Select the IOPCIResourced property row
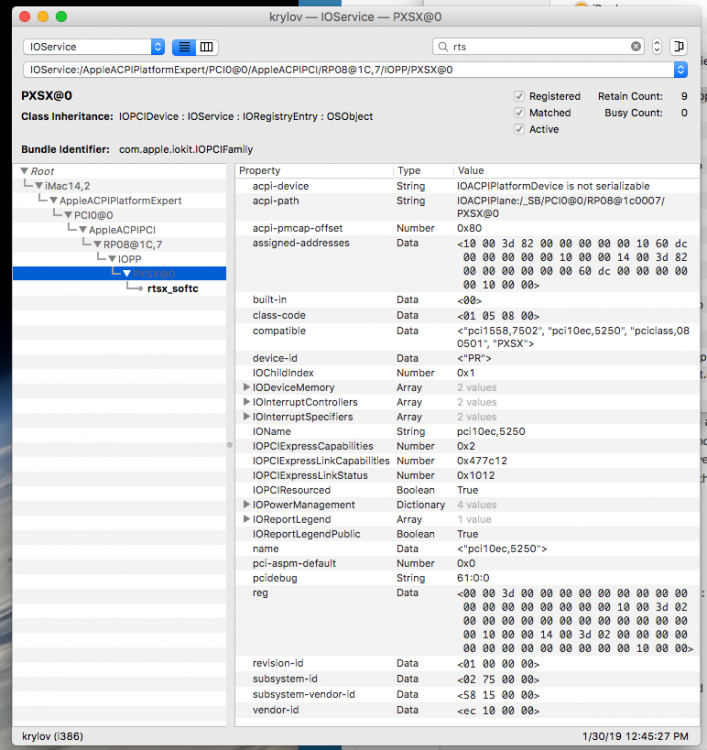This screenshot has height=750, width=707. point(467,490)
